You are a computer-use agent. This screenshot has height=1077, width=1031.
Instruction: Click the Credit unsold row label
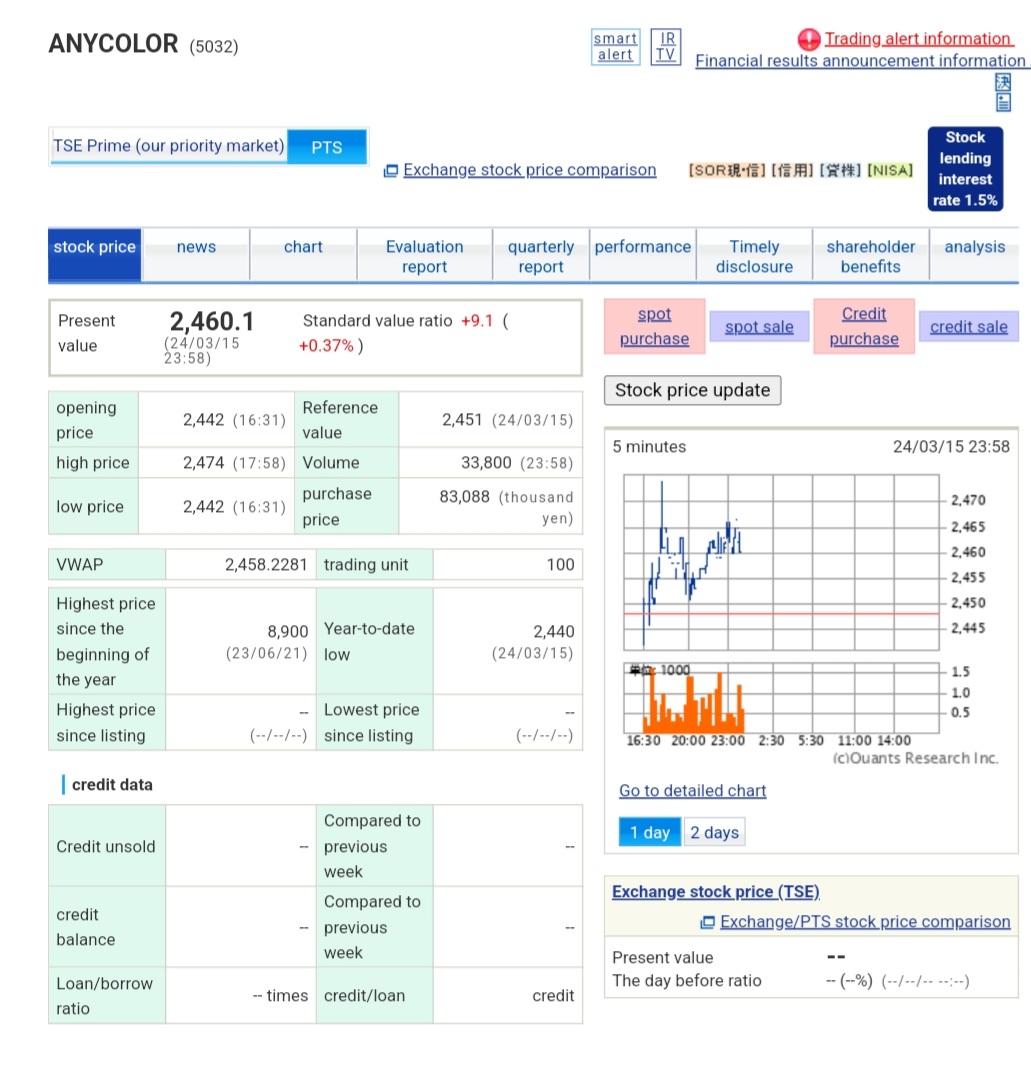(106, 846)
